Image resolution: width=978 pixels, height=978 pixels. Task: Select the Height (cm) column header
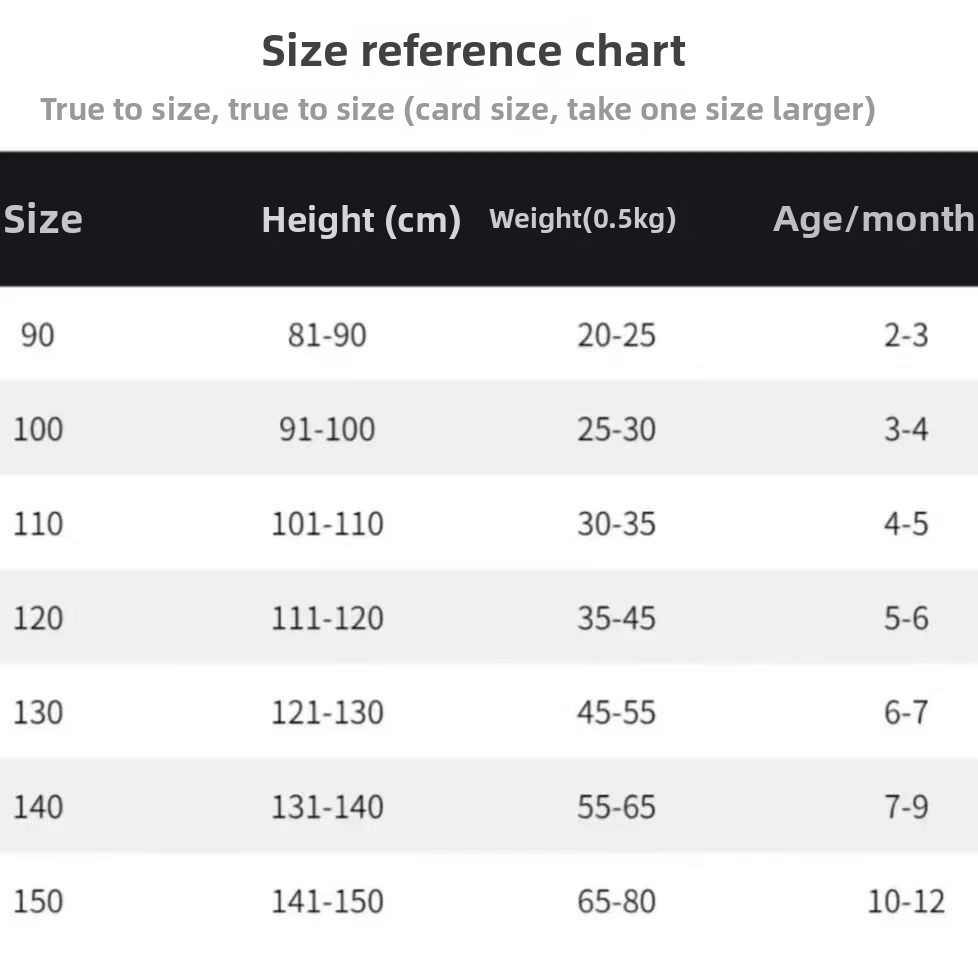361,220
